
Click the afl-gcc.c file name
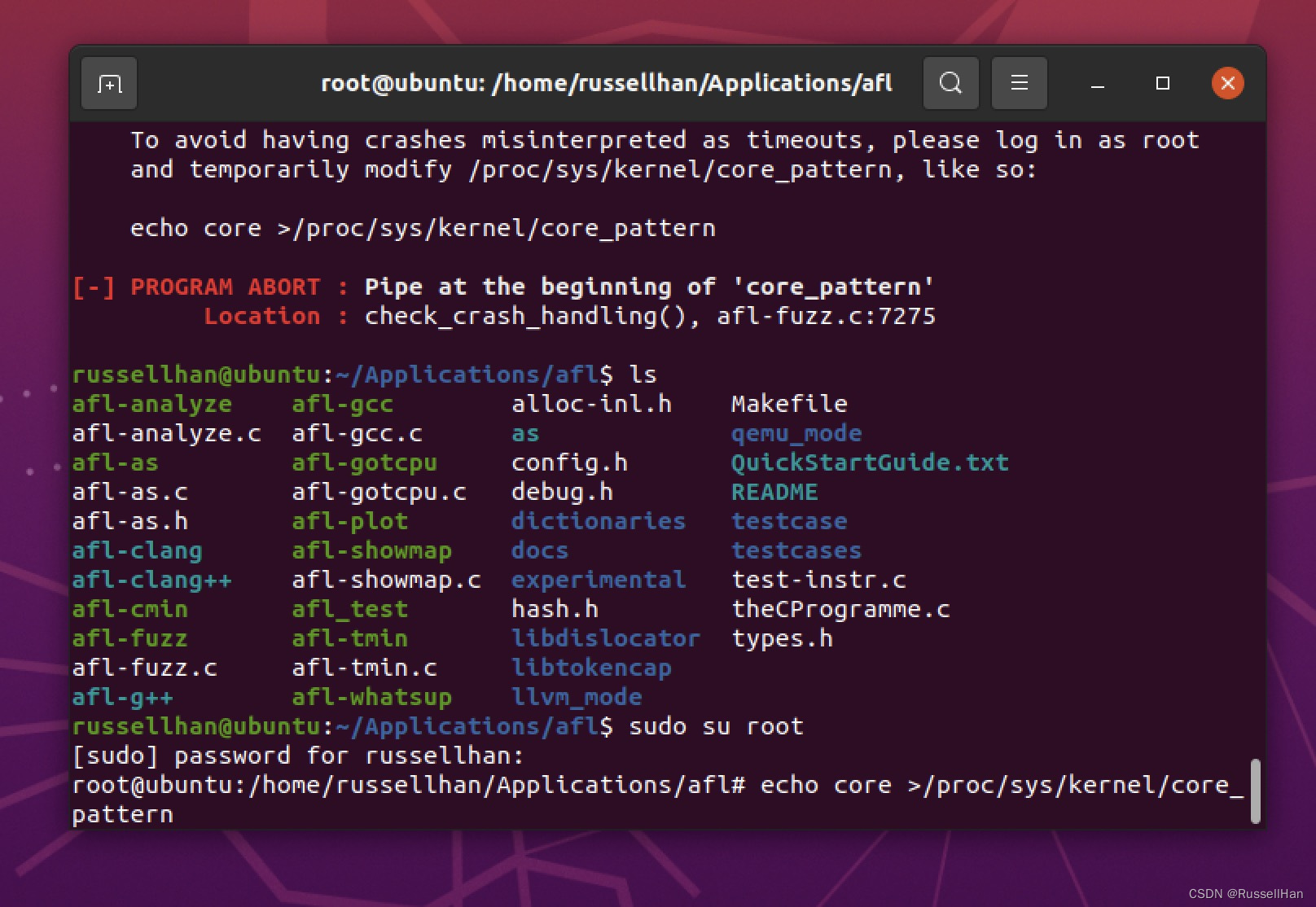[x=358, y=433]
